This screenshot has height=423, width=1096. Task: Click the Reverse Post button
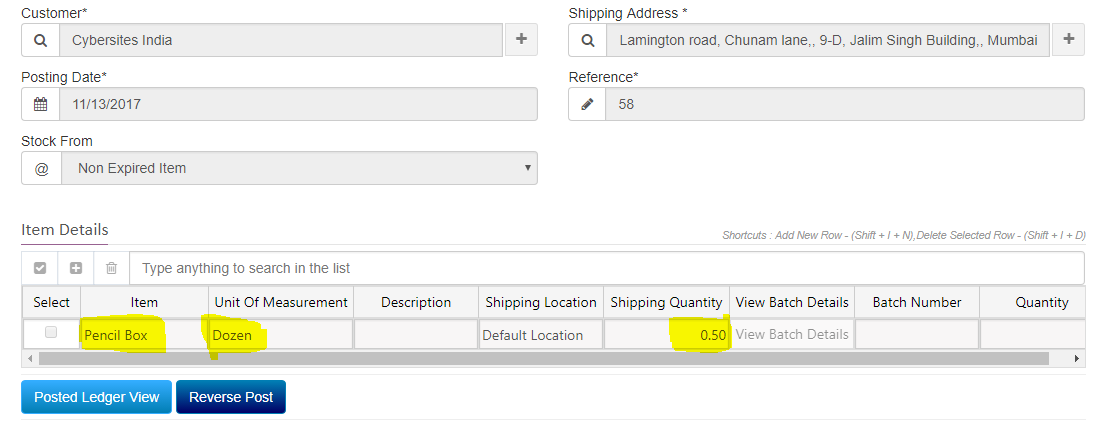(x=231, y=397)
